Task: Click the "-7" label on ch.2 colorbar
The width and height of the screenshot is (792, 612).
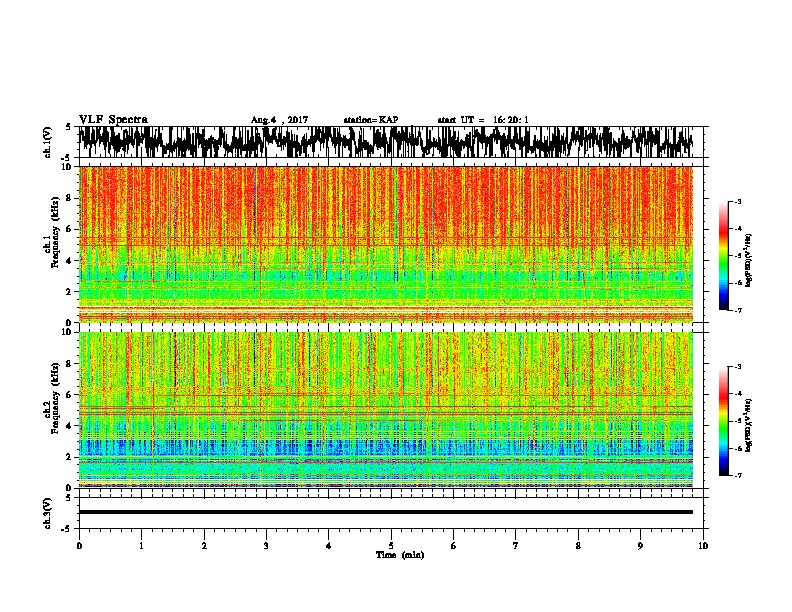Action: pos(738,475)
